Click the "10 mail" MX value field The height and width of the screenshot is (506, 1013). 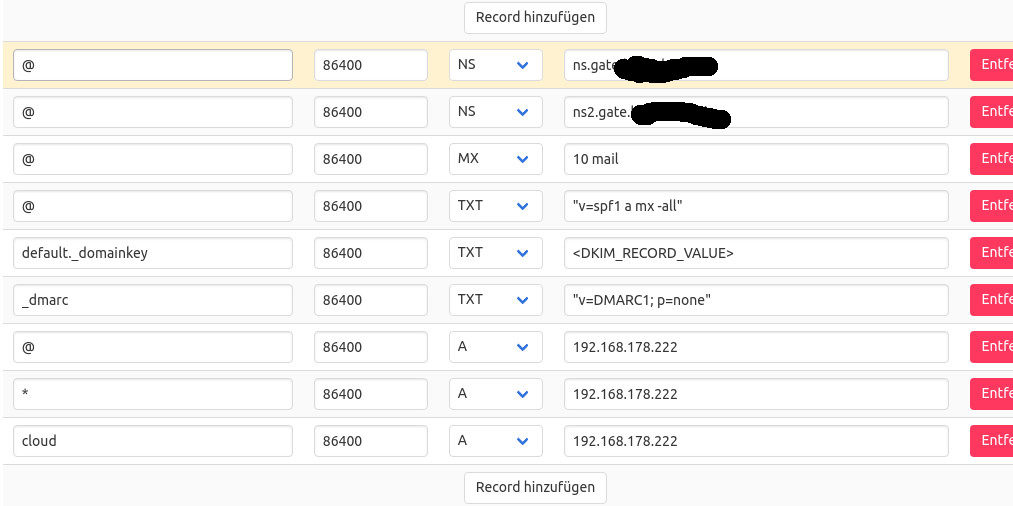(755, 159)
